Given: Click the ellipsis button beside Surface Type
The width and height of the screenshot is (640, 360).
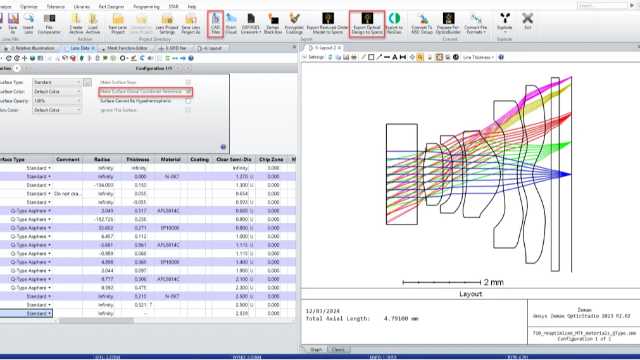Looking at the screenshot, I should [x=87, y=82].
